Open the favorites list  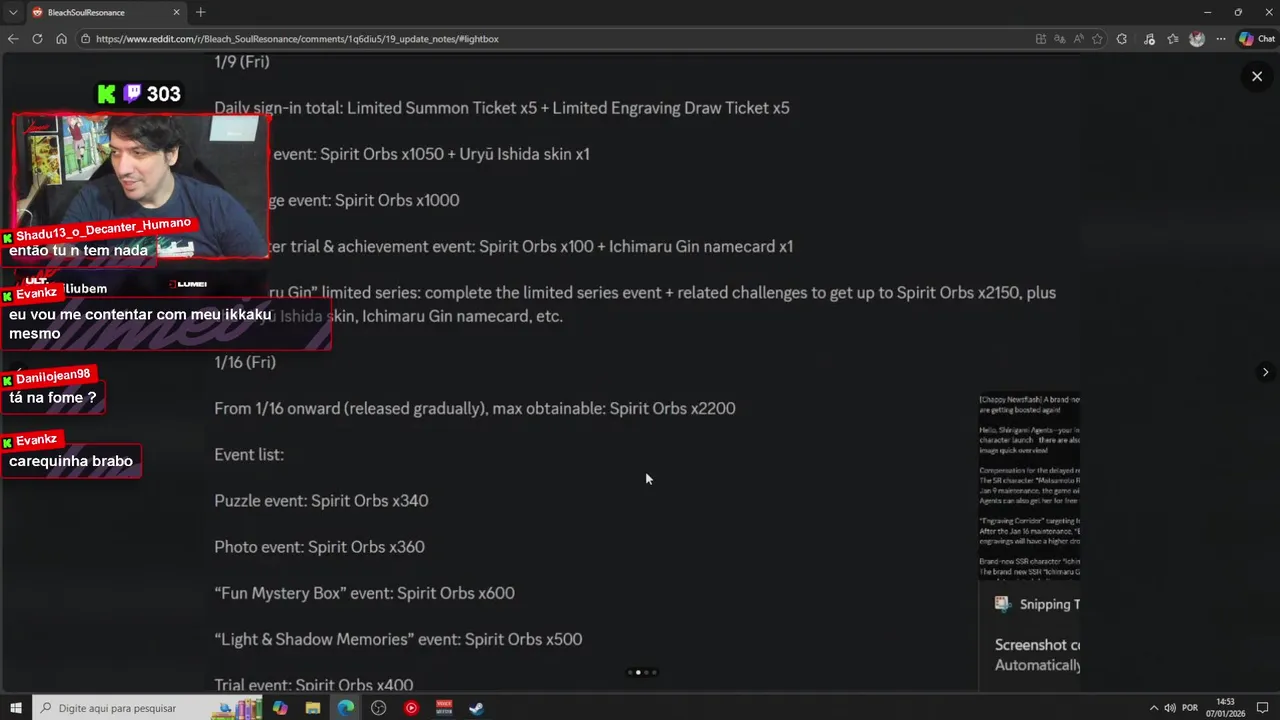click(x=1173, y=39)
